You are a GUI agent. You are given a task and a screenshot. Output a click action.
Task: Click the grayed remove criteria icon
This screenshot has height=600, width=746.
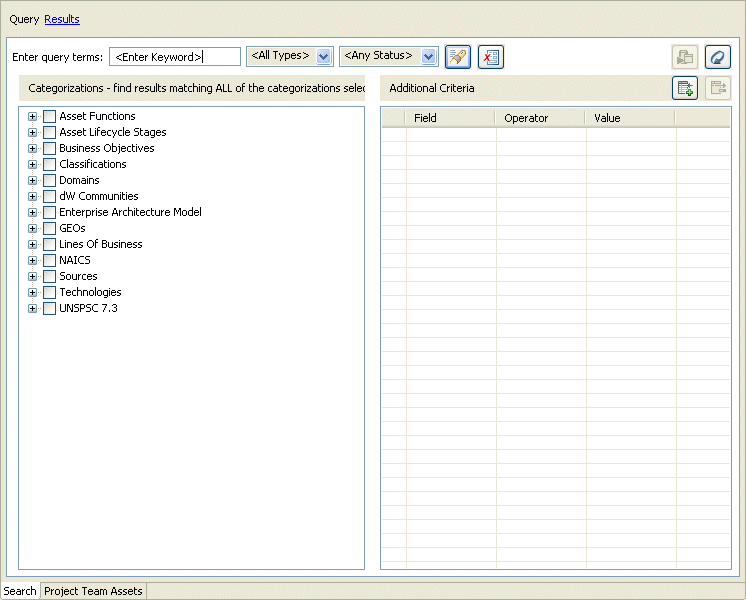pyautogui.click(x=717, y=88)
